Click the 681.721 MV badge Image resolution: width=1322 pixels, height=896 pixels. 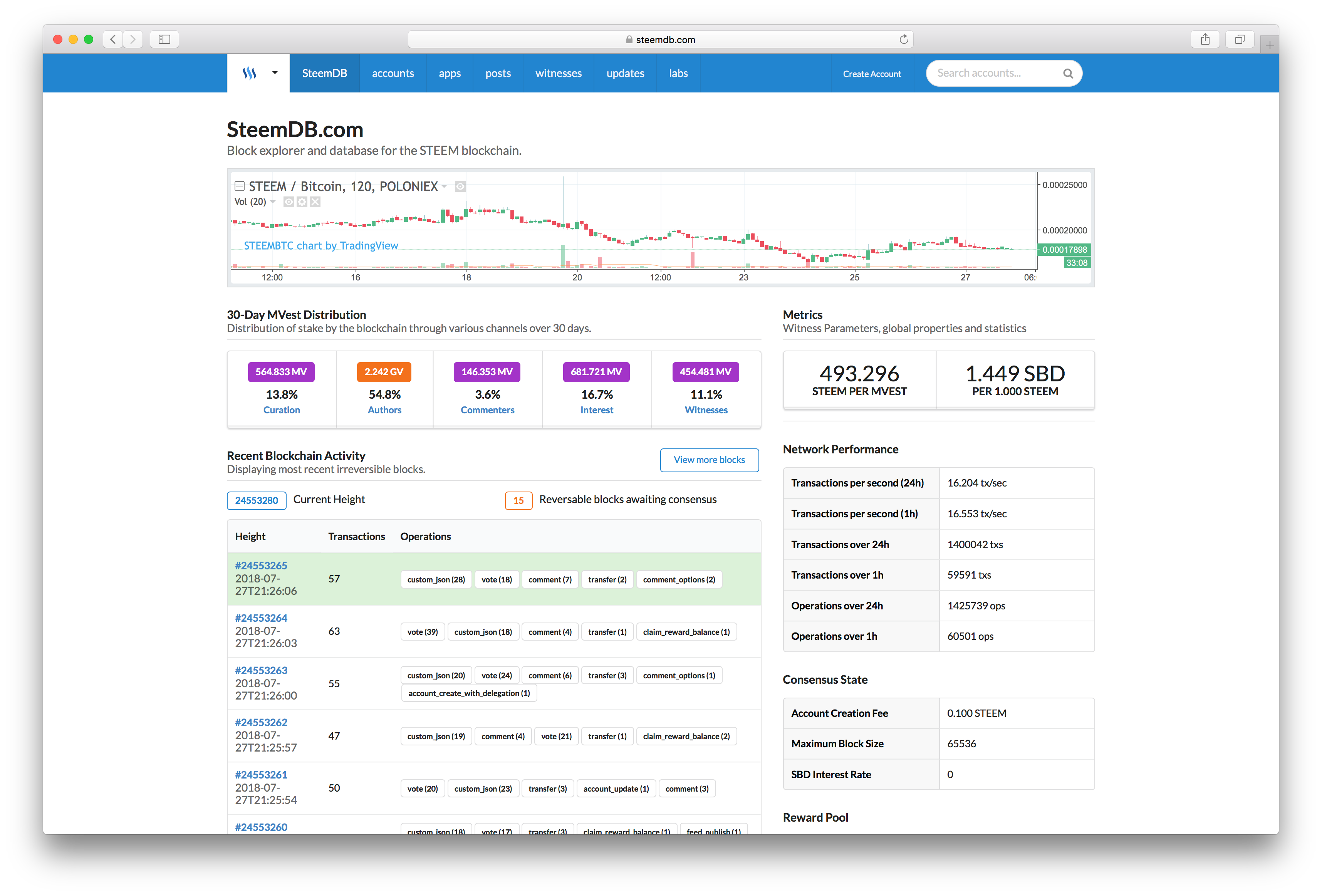[x=596, y=371]
